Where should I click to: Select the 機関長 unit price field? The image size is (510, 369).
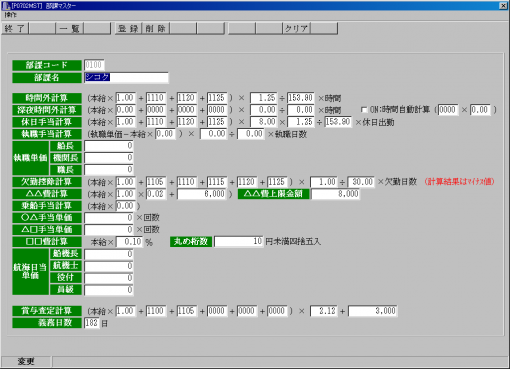(x=109, y=158)
